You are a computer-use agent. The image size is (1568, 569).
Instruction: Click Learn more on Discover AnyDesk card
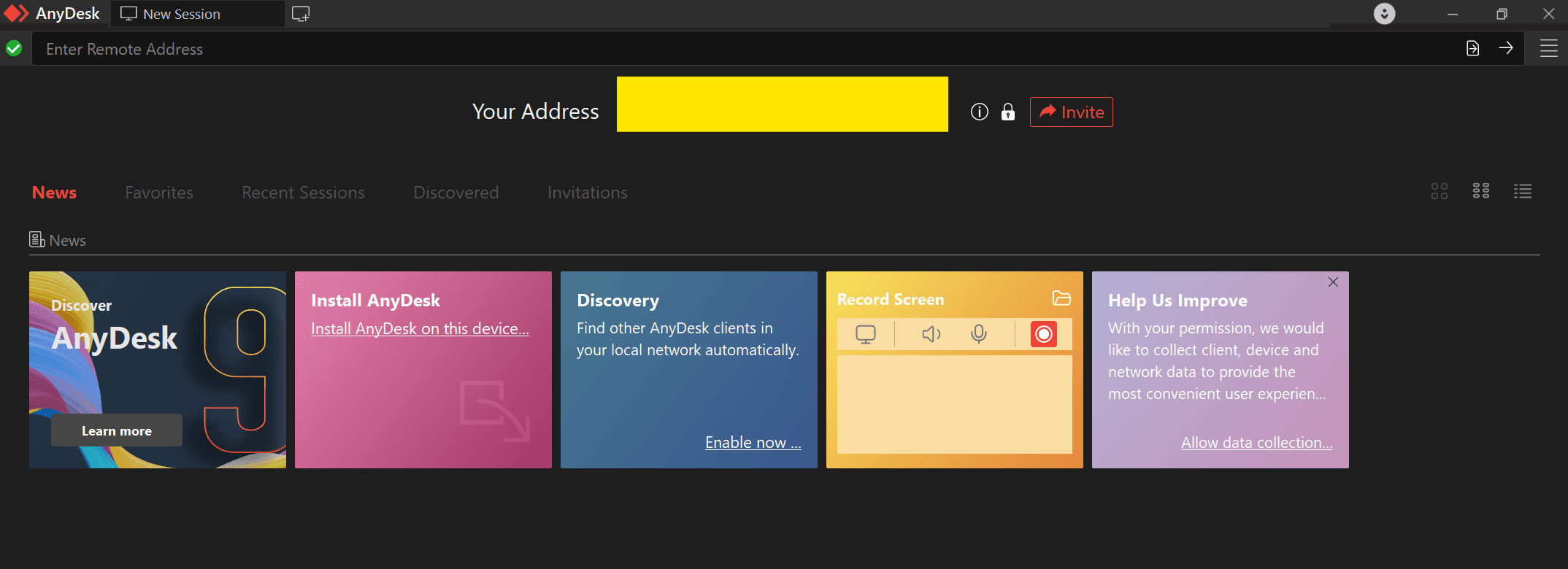(x=117, y=430)
